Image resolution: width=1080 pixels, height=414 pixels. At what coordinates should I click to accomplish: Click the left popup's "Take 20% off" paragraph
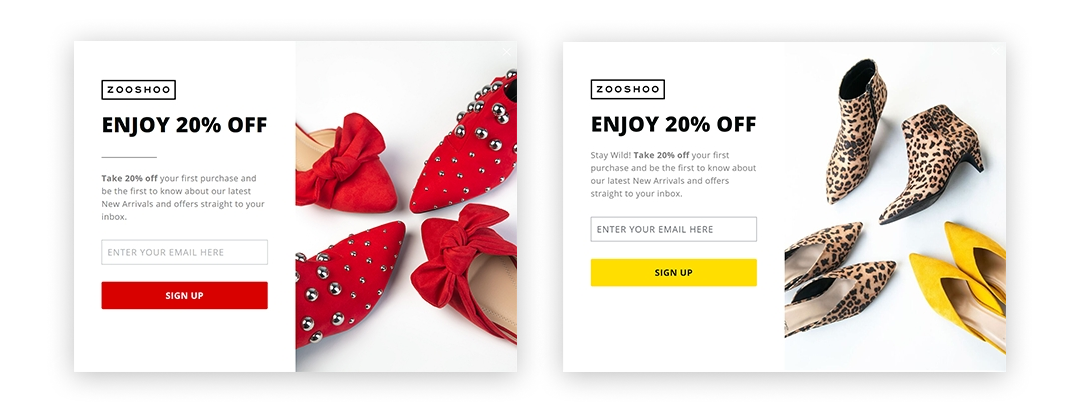(x=182, y=197)
